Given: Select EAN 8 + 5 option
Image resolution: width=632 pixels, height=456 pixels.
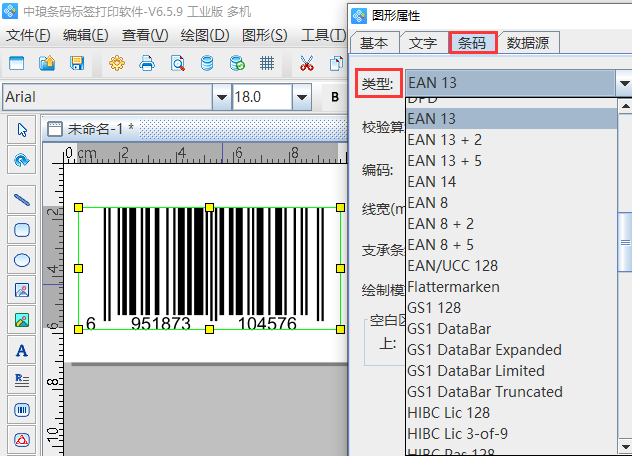Looking at the screenshot, I should [511, 245].
